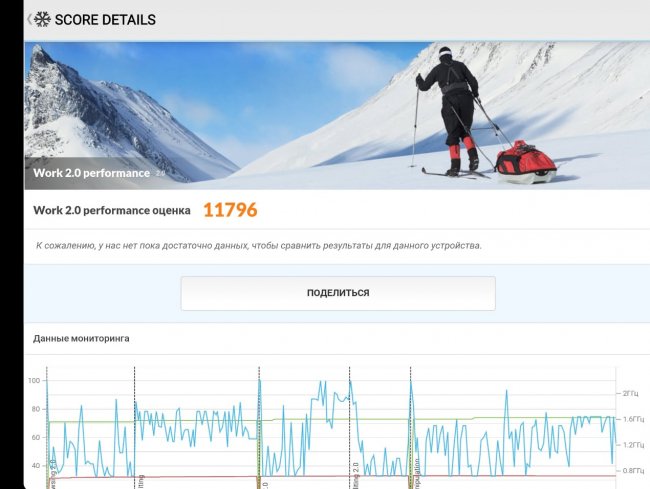Click the 2ГГц frequency axis label
Image resolution: width=650 pixels, height=489 pixels.
pyautogui.click(x=631, y=393)
